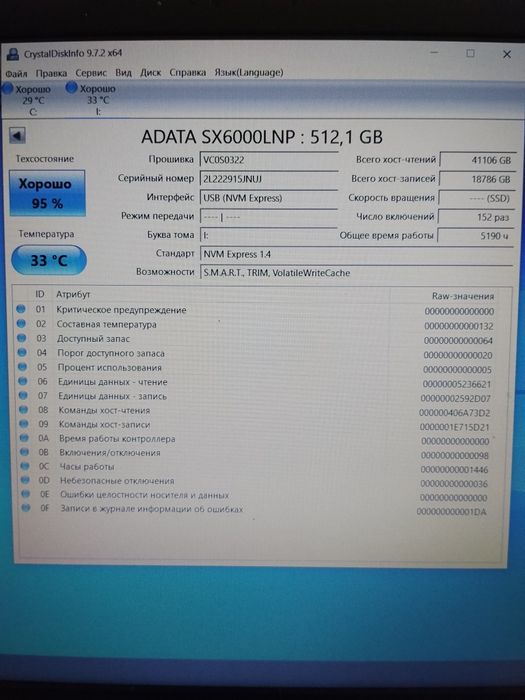The image size is (525, 700).
Task: Select the Единицы данных - запись text
Action: click(112, 396)
